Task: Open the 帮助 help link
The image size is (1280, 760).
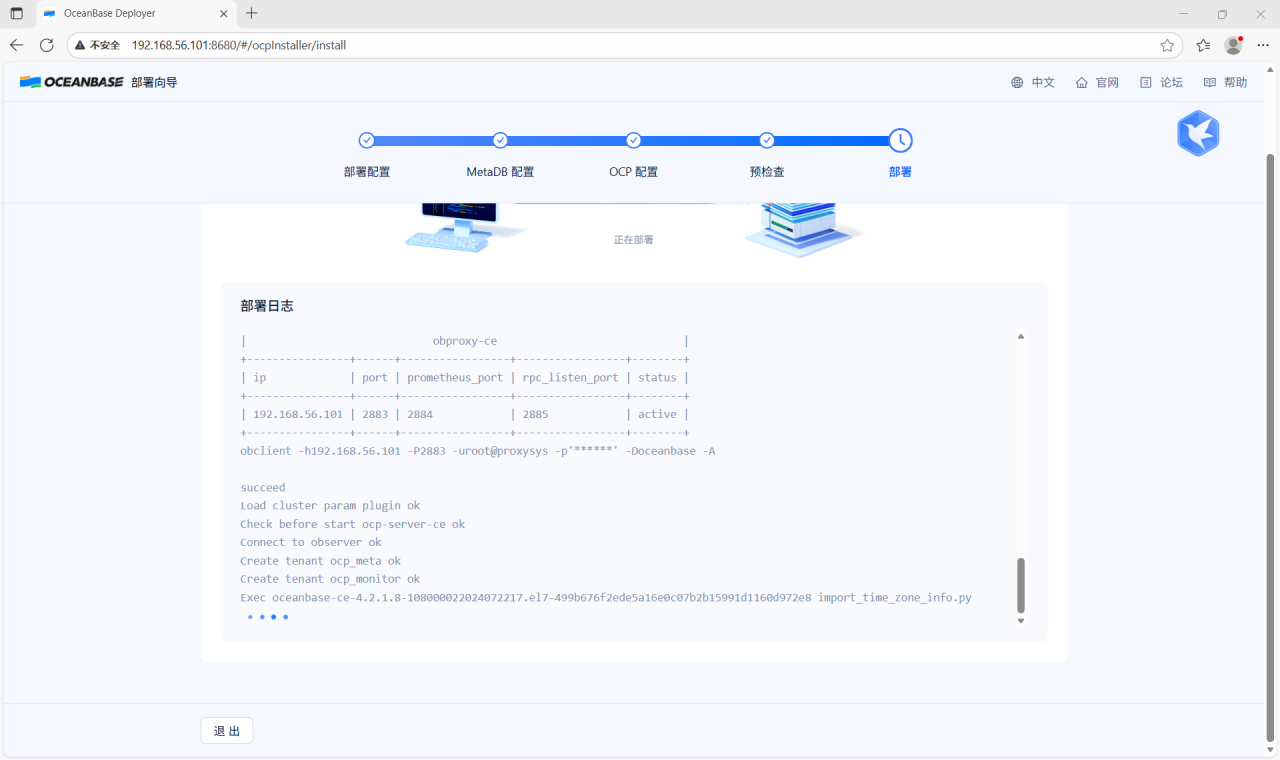Action: pyautogui.click(x=1225, y=83)
